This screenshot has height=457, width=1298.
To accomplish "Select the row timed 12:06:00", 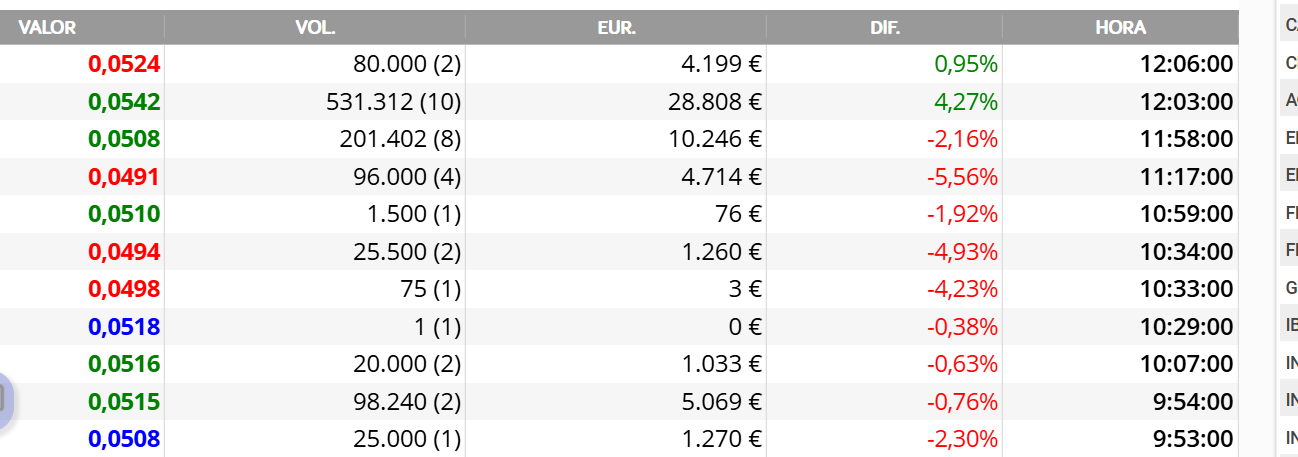I will coord(619,64).
